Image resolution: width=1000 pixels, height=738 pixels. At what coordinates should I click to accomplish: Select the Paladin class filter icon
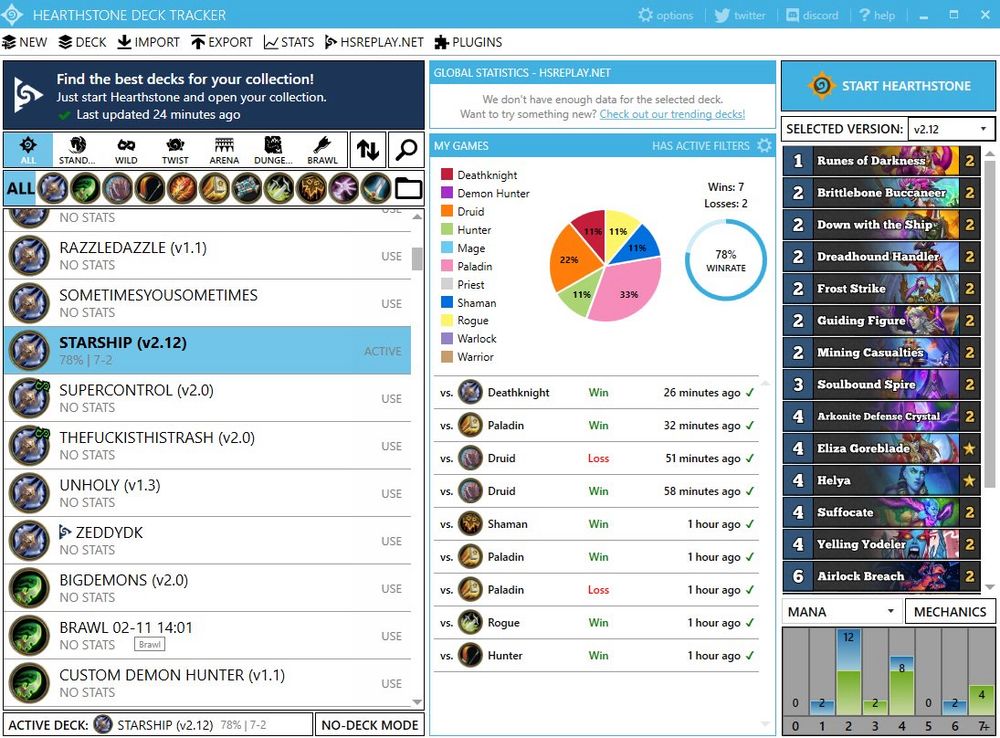tap(214, 188)
